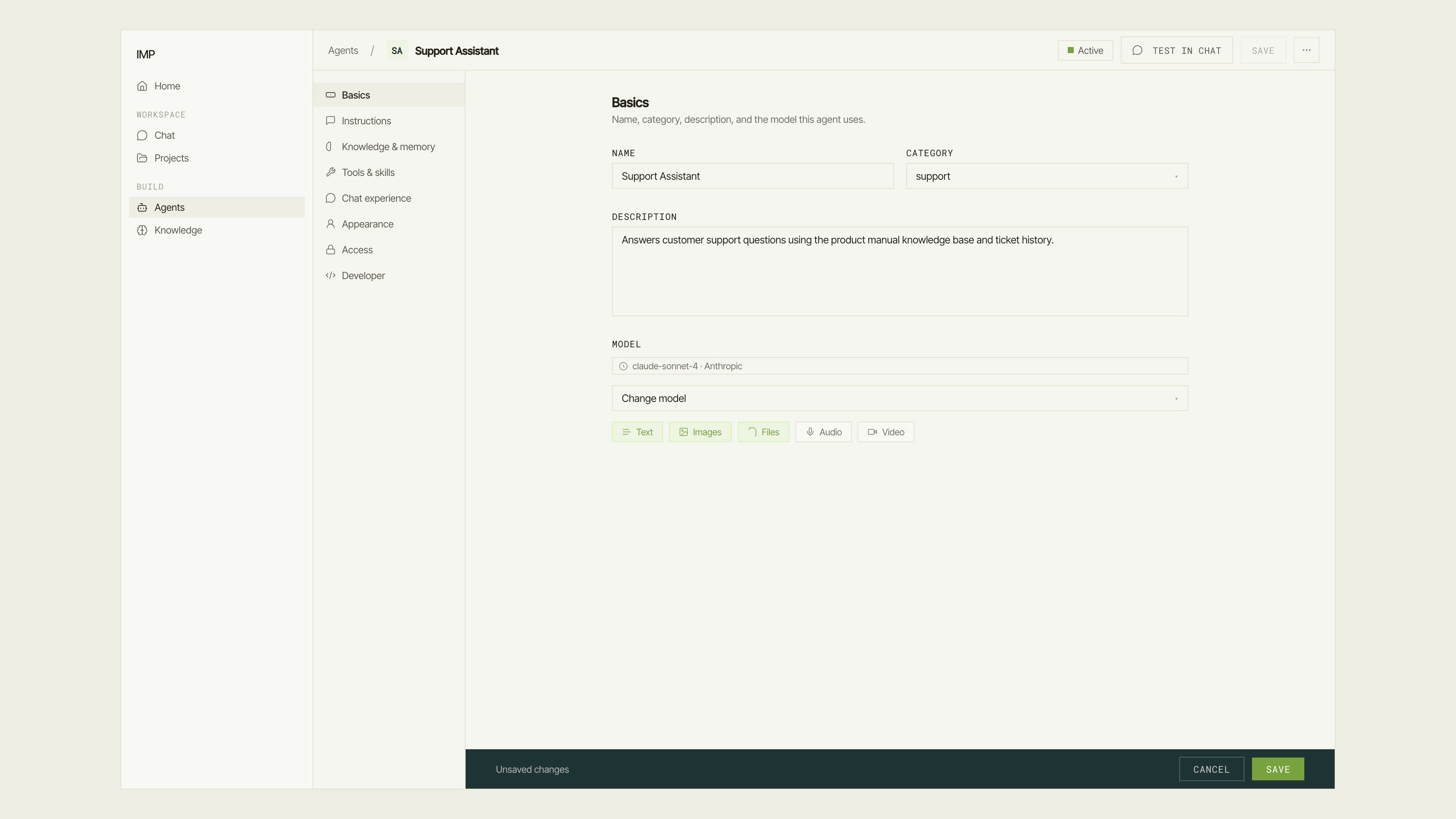Select the Appearance section
The width and height of the screenshot is (1456, 819).
[x=389, y=224]
